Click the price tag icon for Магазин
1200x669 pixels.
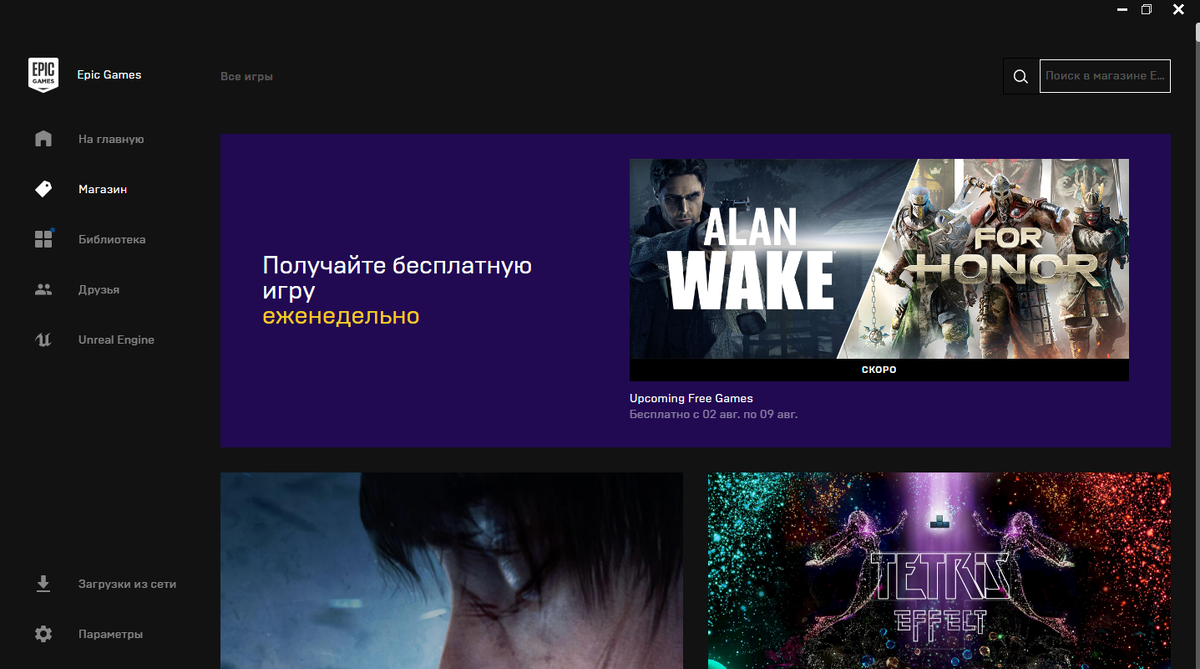click(43, 189)
